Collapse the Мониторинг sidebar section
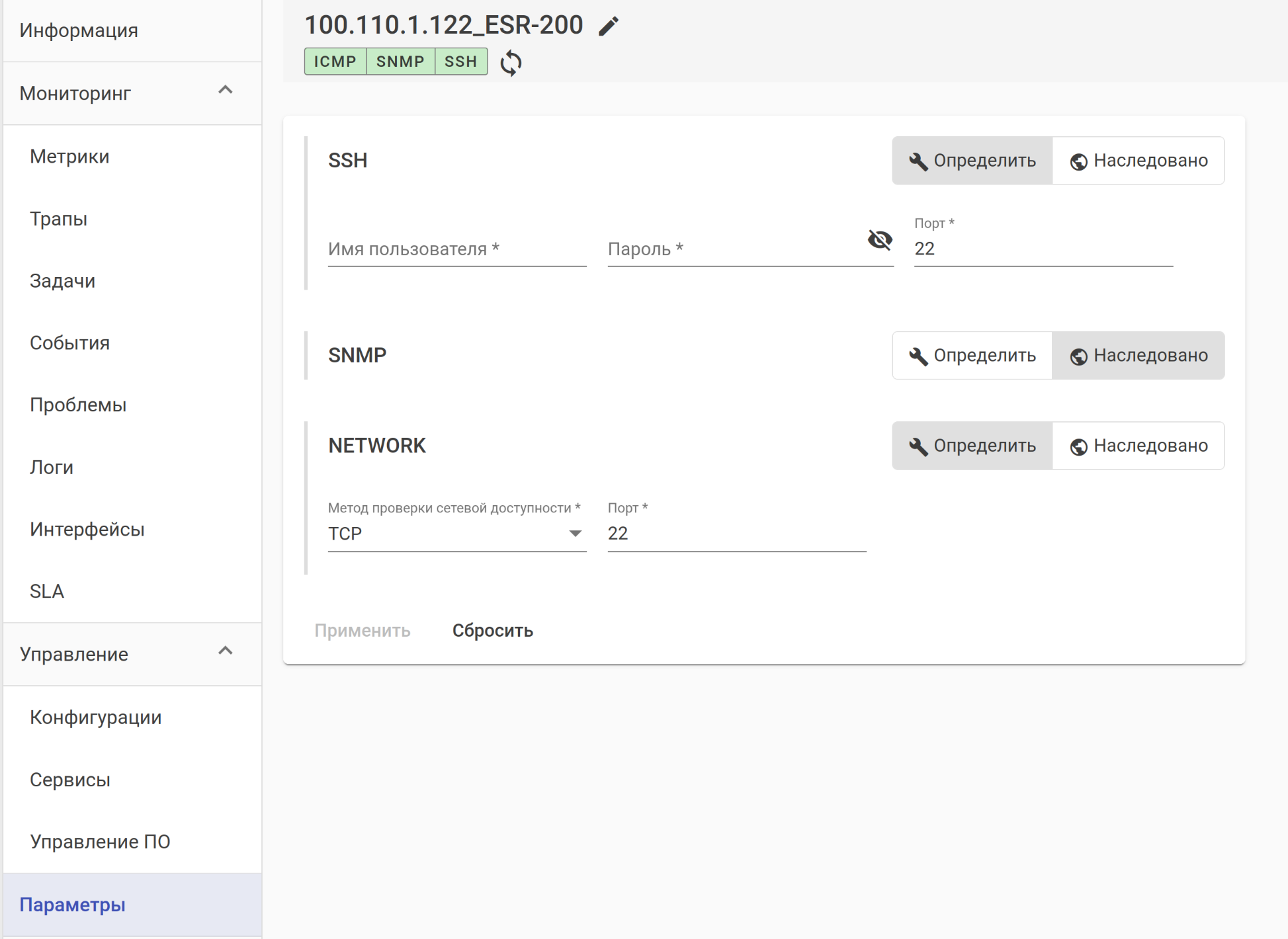The image size is (1288, 939). click(226, 91)
